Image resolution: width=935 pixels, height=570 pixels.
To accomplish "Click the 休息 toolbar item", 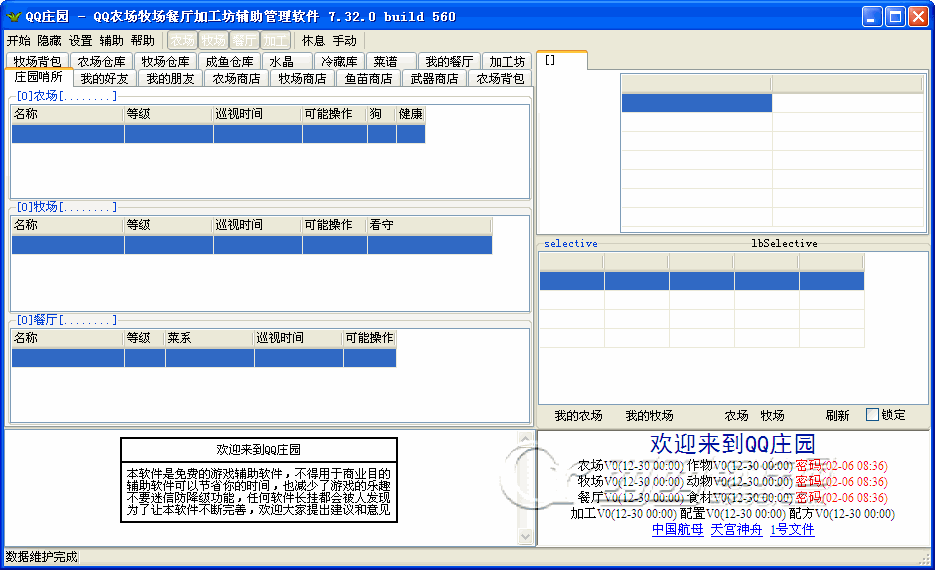I will pyautogui.click(x=313, y=41).
